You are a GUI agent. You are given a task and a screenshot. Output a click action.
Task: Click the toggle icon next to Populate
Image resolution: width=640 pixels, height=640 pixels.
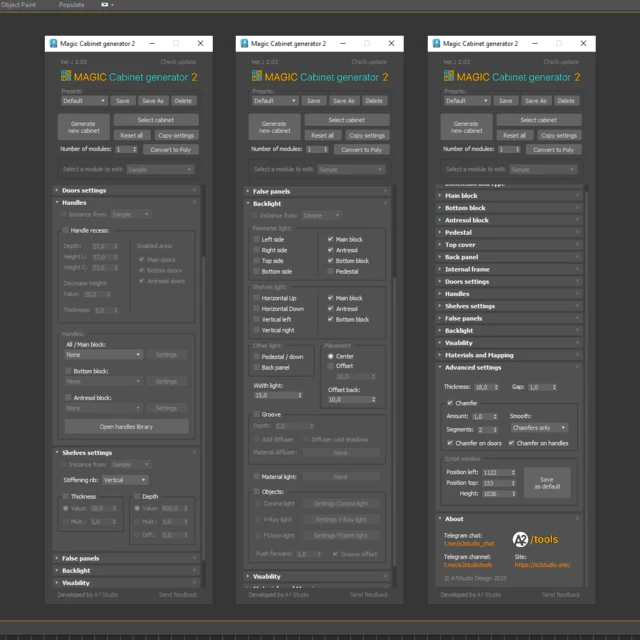click(x=105, y=4)
